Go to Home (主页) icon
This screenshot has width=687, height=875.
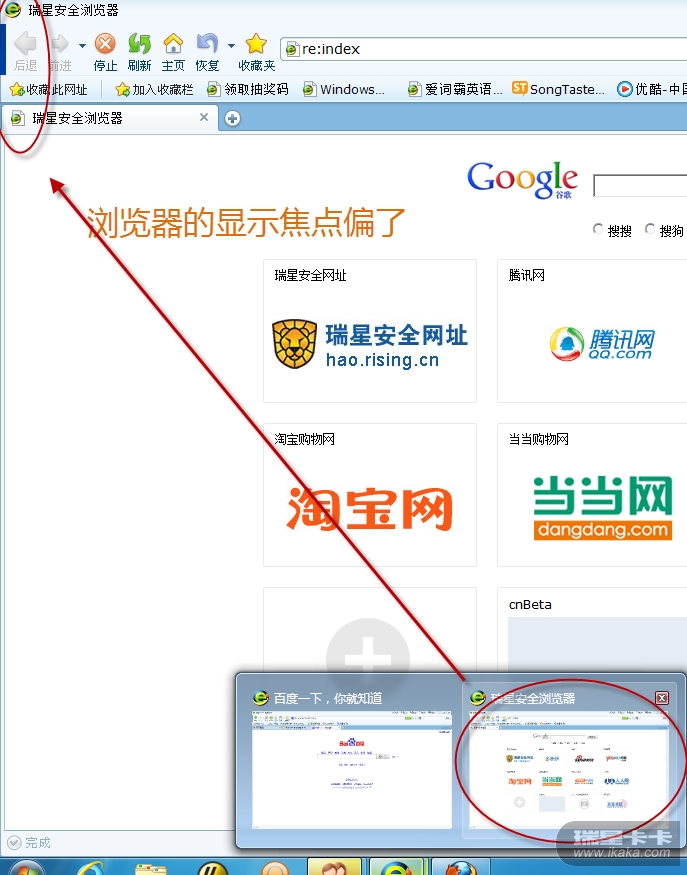[x=173, y=44]
